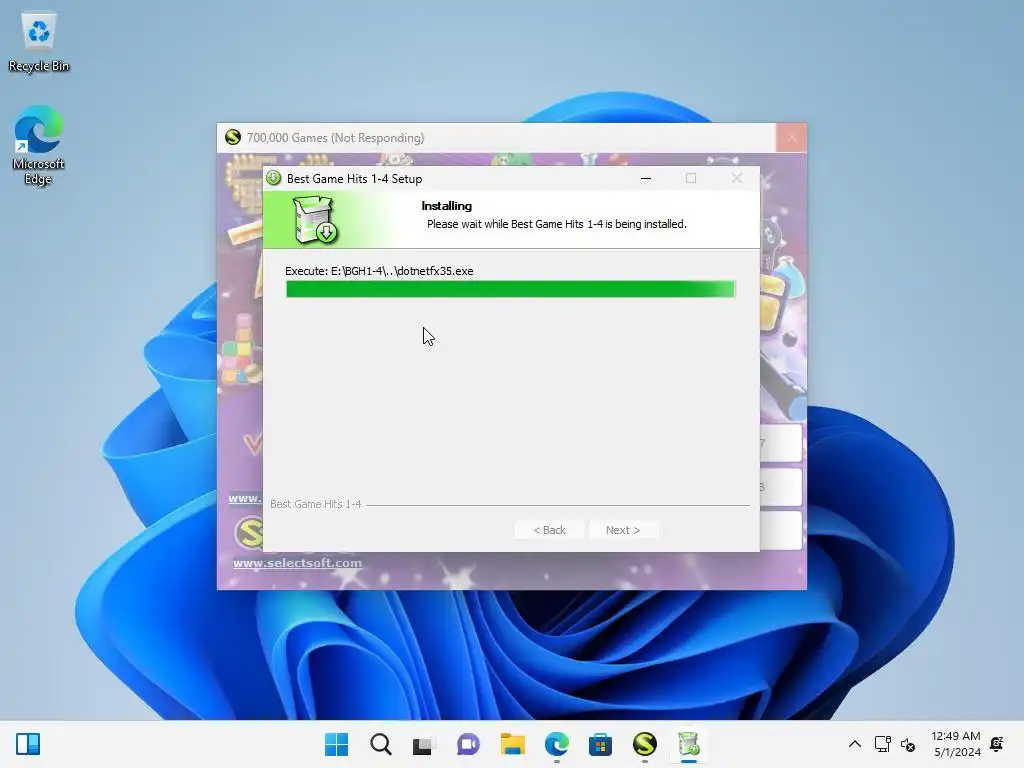Open the muted volume tray icon
Image resolution: width=1024 pixels, height=768 pixels.
point(908,744)
